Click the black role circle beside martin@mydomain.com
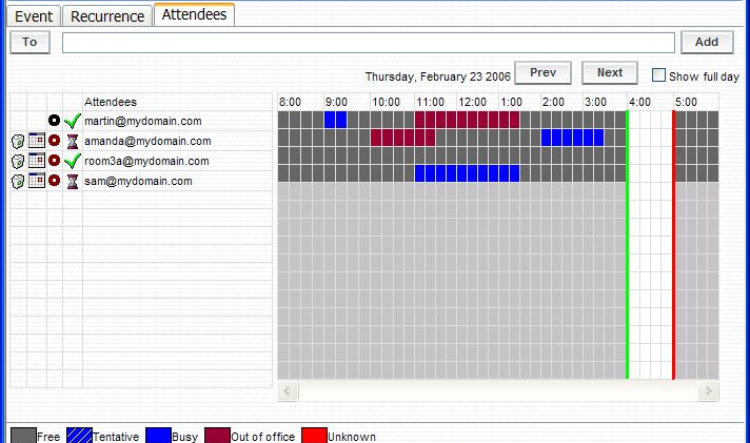Image resolution: width=750 pixels, height=443 pixels. pos(54,120)
